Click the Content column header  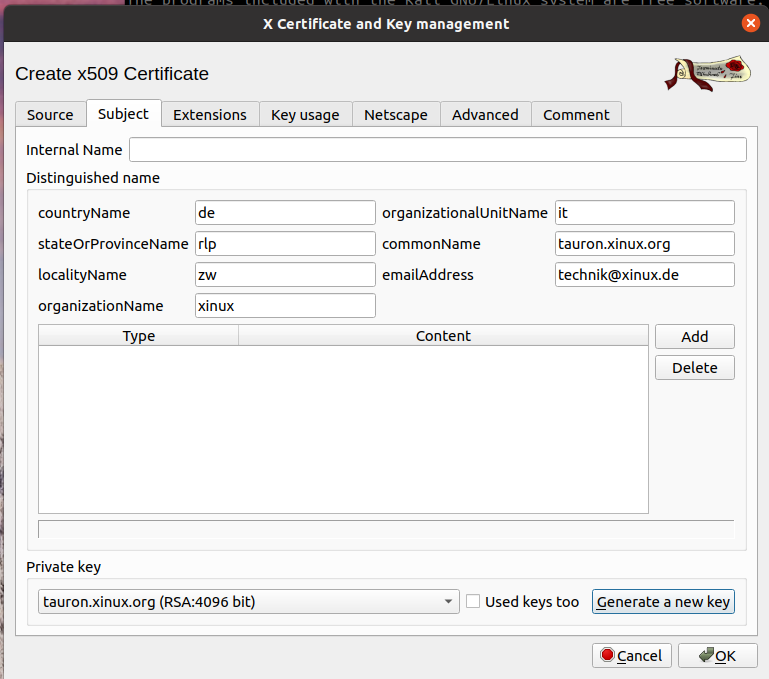pos(443,336)
